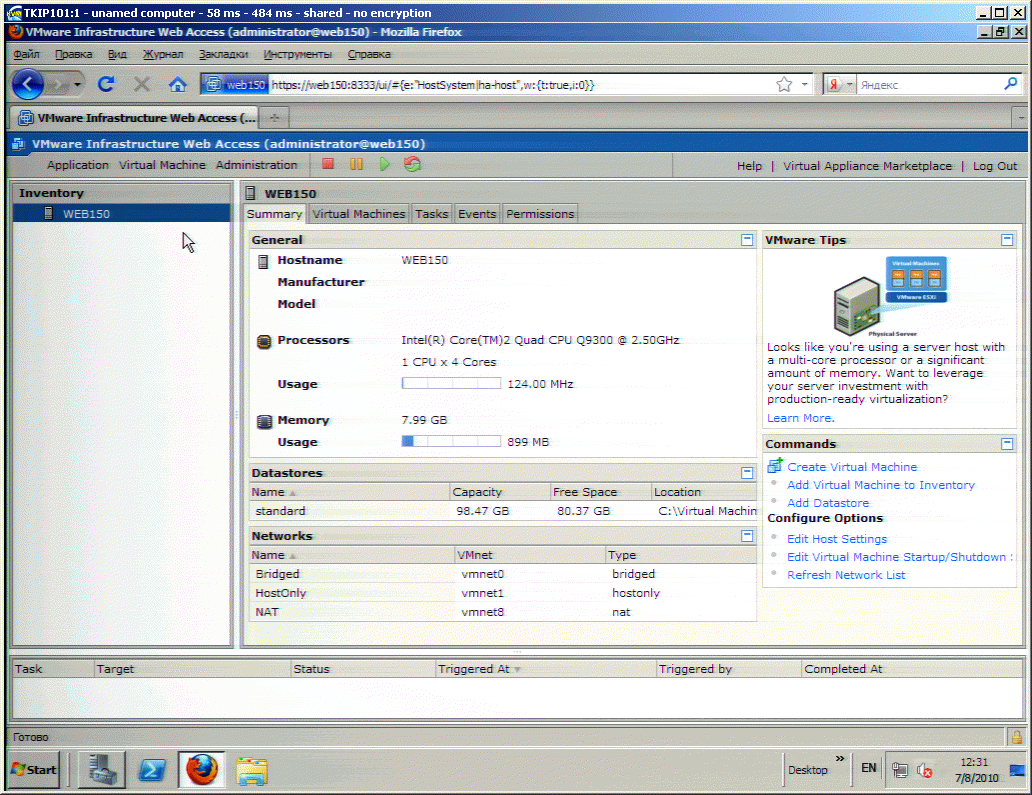
Task: Launch PowerShell from the taskbar
Action: 151,769
